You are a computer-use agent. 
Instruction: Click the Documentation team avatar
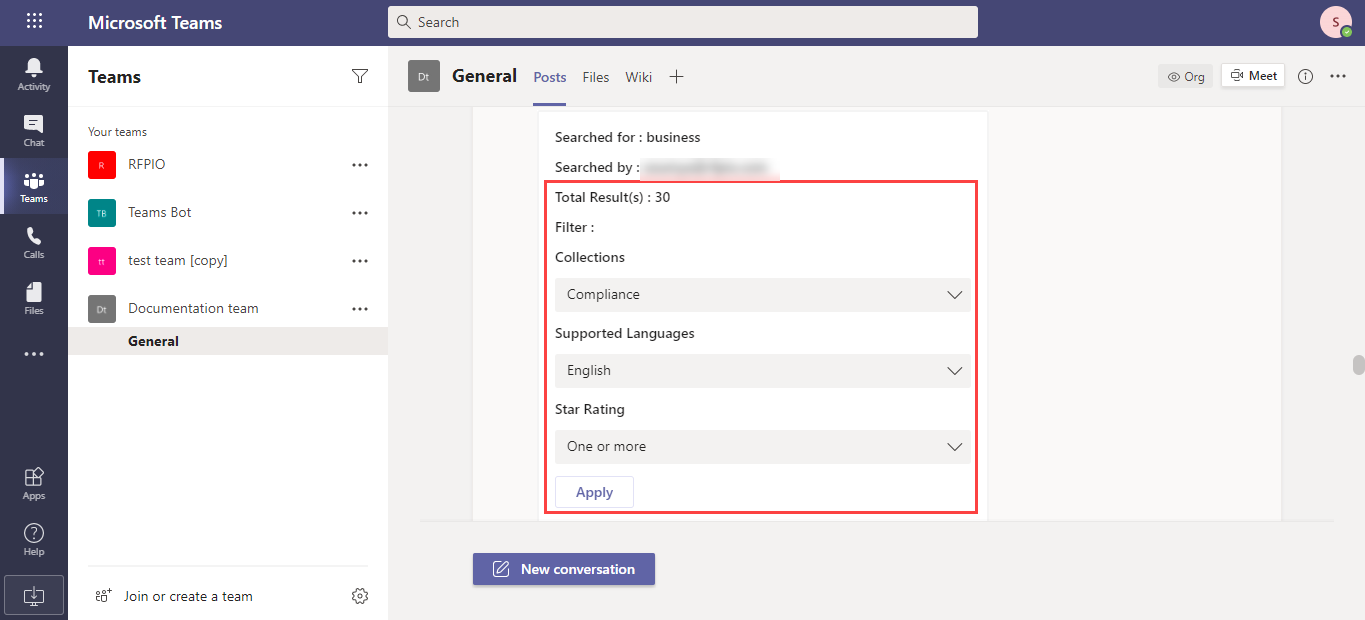pyautogui.click(x=102, y=309)
